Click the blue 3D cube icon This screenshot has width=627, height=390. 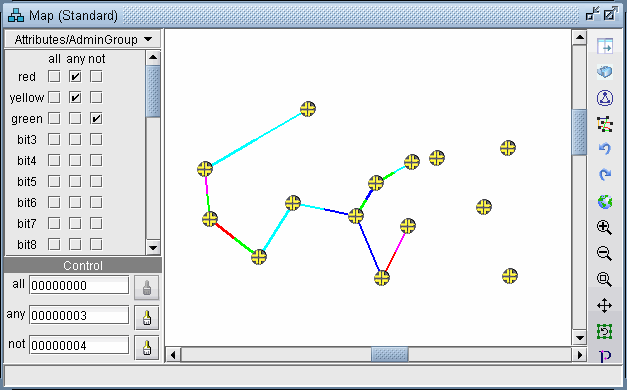[x=605, y=72]
